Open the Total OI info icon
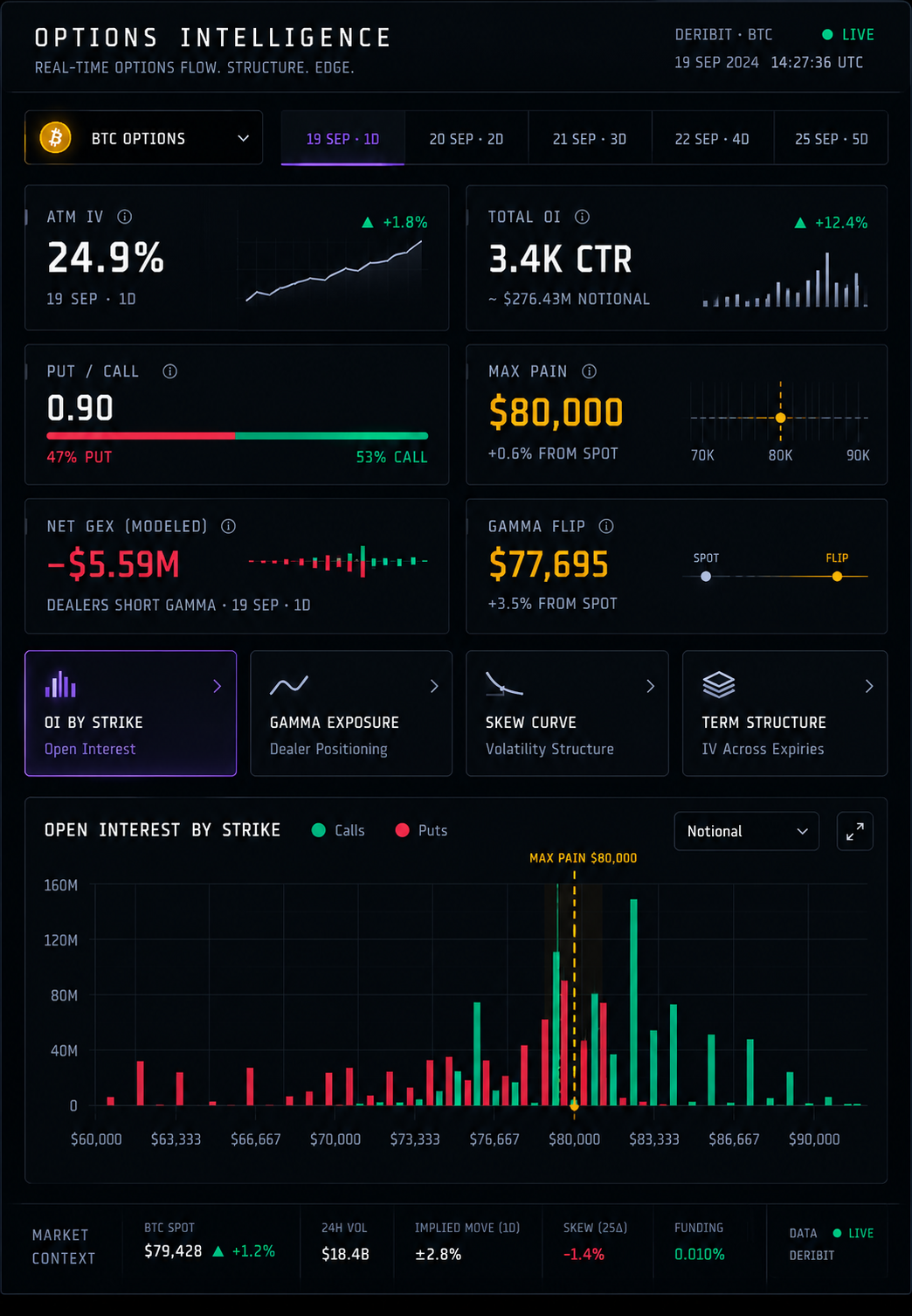912x1316 pixels. tap(582, 217)
